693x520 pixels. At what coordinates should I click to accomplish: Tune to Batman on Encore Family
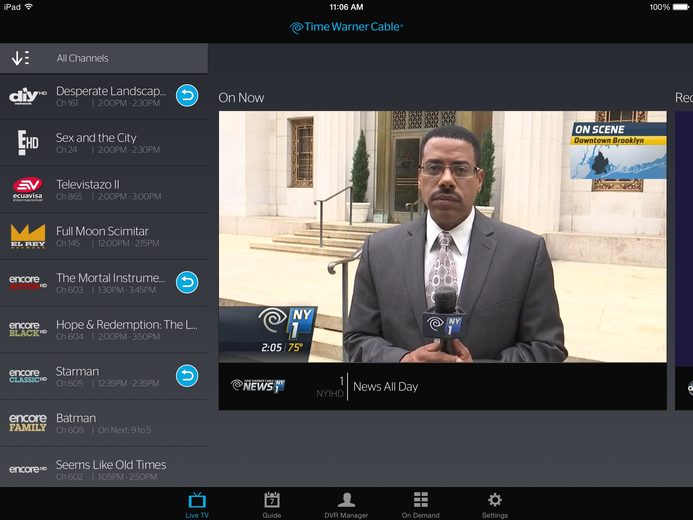coord(104,423)
